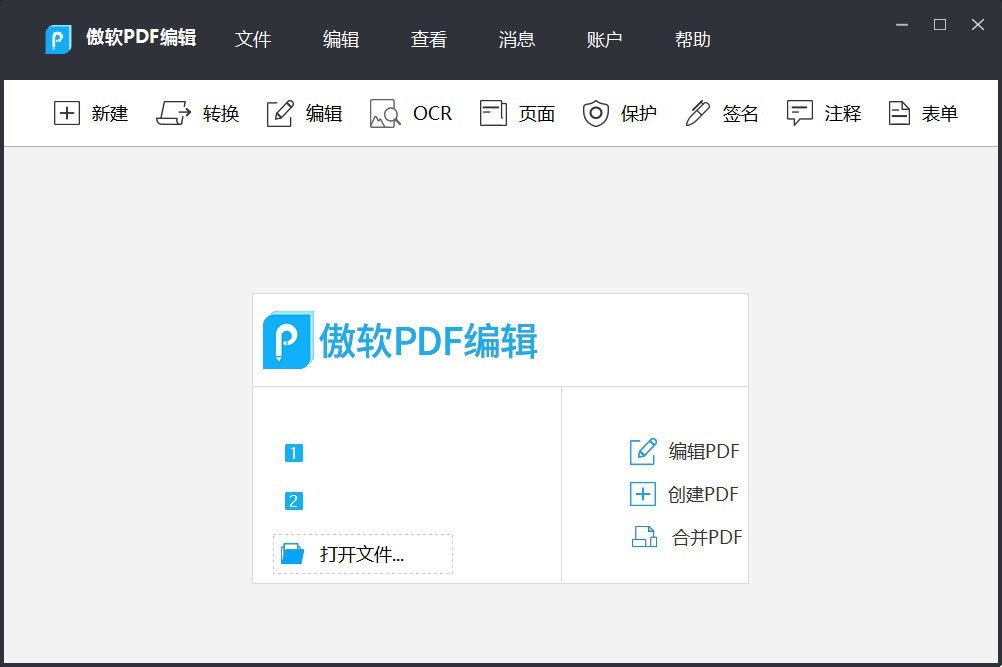Choose 编辑PDF in the start panel
The image size is (1002, 667).
[x=686, y=451]
